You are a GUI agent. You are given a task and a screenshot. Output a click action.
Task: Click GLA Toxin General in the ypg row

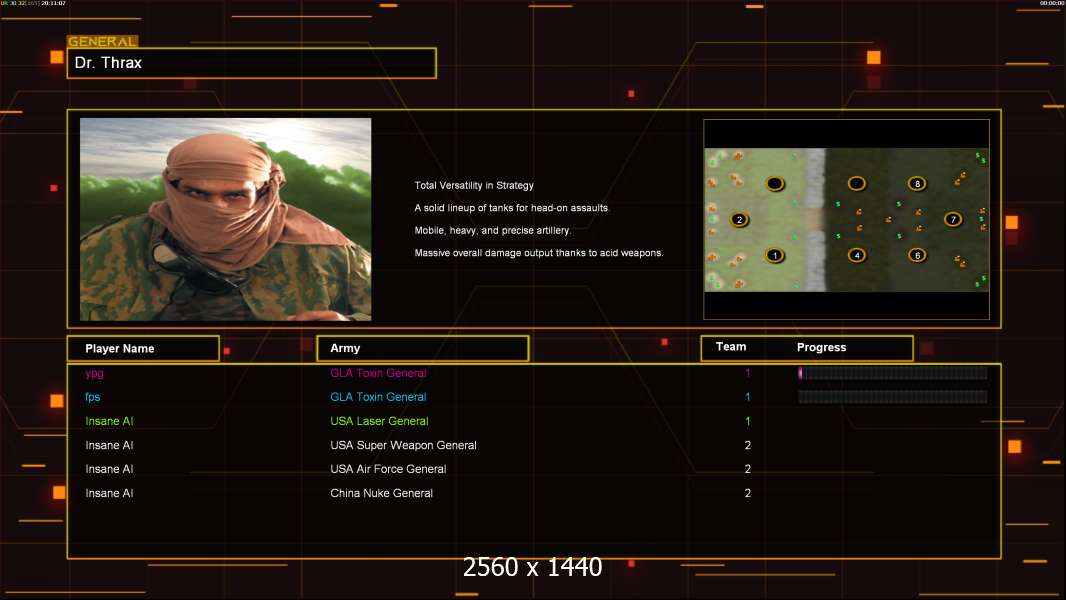tap(378, 373)
